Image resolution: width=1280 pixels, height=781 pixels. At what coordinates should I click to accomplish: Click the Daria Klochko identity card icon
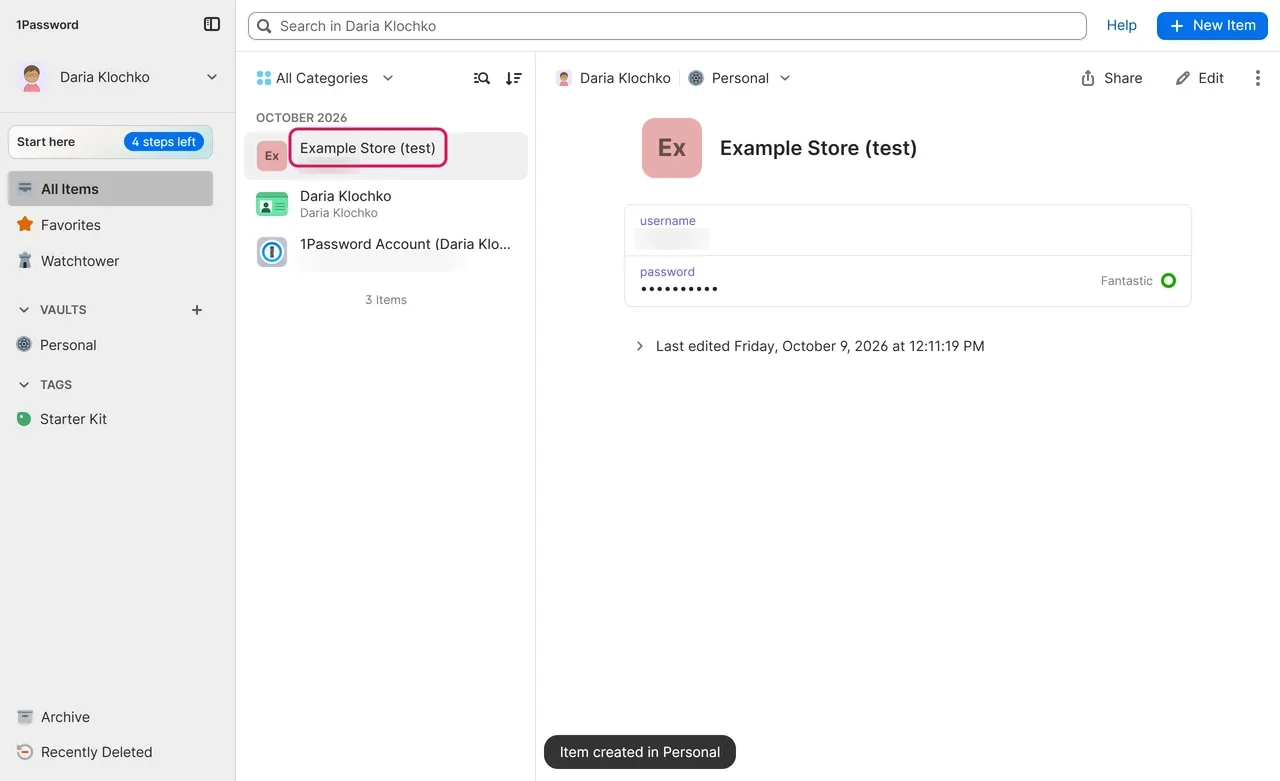point(272,204)
